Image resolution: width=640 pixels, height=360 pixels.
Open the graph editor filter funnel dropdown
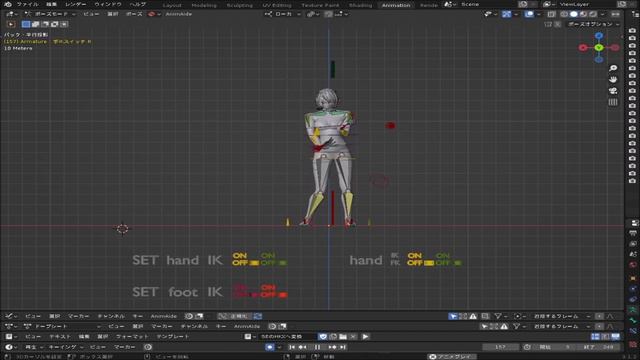(500, 316)
